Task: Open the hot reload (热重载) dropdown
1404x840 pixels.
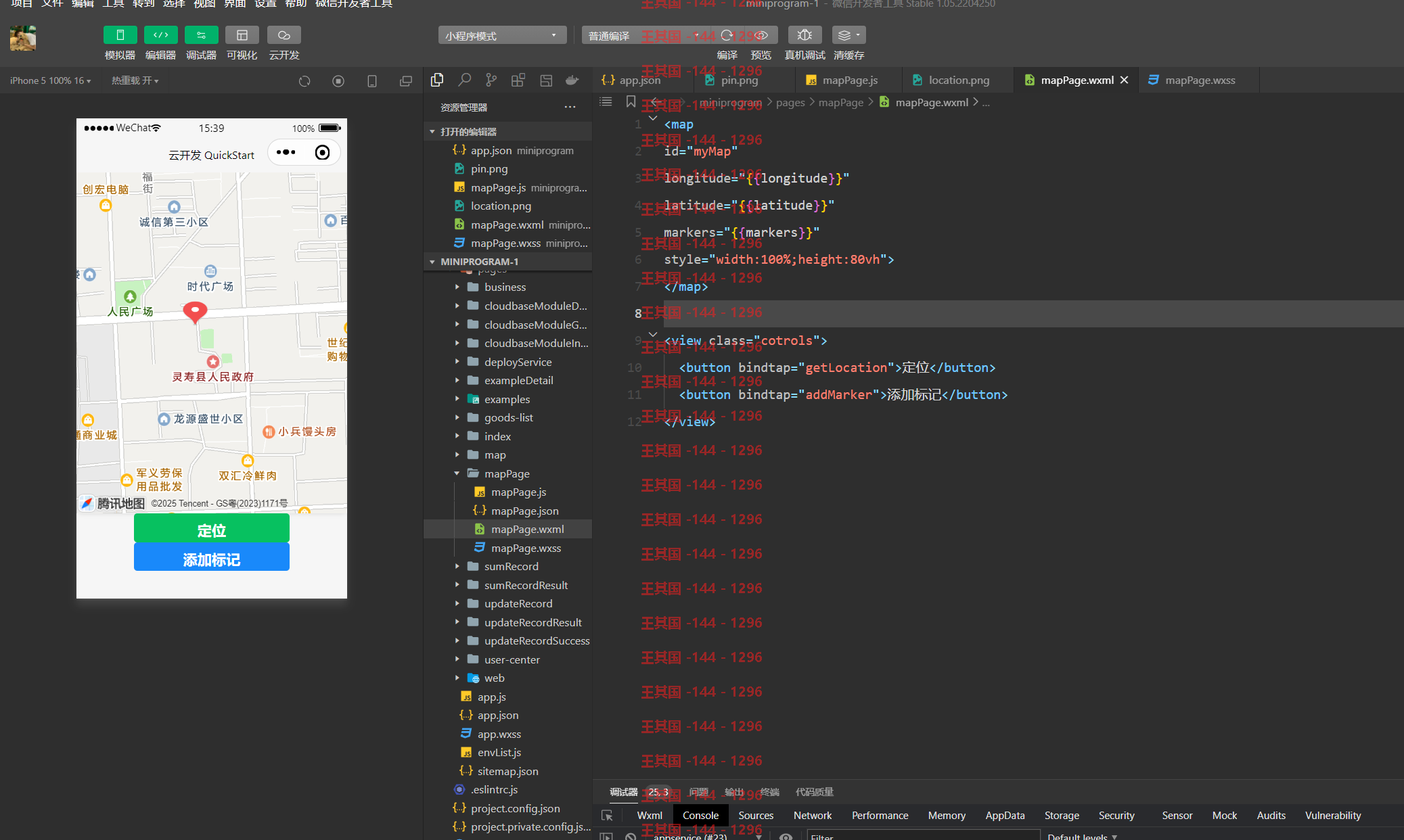Action: (x=135, y=80)
